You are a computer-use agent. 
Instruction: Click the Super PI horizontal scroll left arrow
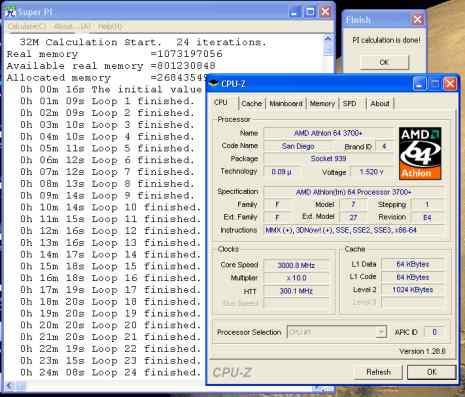[x=9, y=386]
